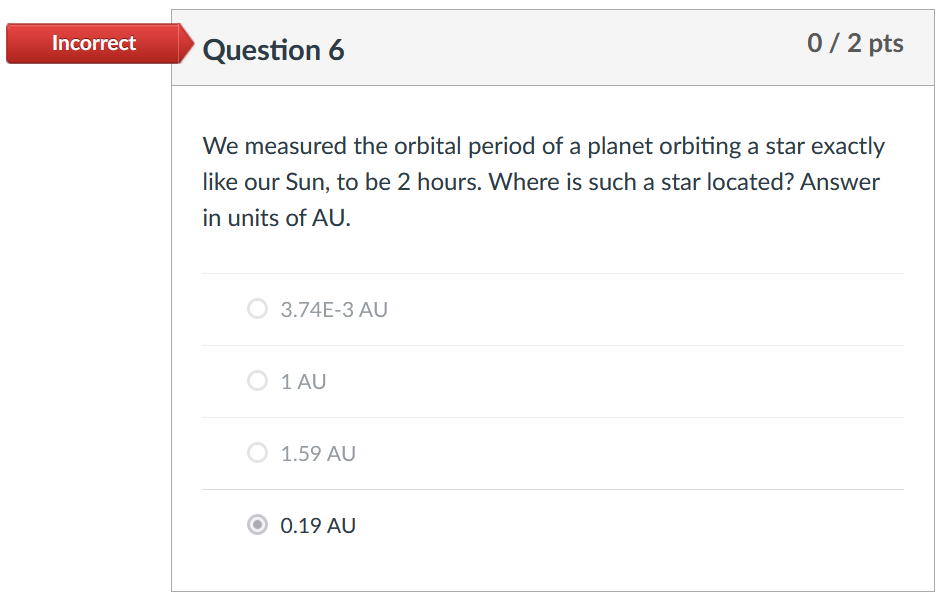949x607 pixels.
Task: Click the selected 0.19 AU radio button
Action: point(257,525)
